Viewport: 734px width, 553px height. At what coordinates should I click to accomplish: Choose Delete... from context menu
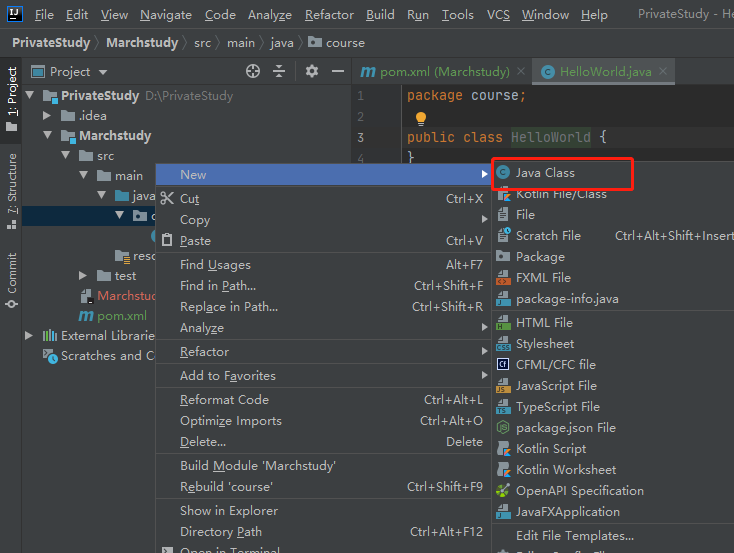pos(323,442)
